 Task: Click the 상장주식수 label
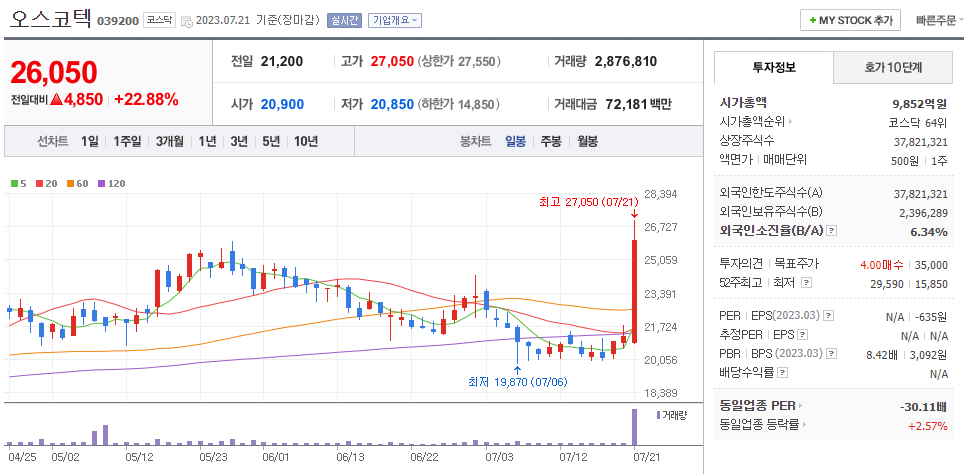746,140
